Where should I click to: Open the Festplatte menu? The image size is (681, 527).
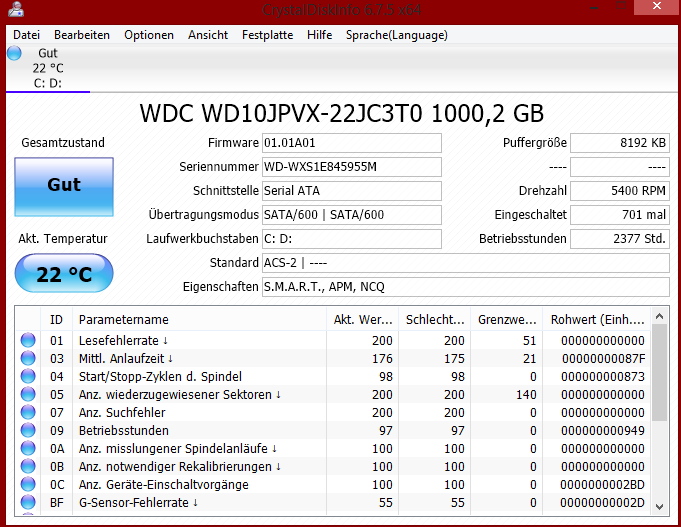(268, 35)
